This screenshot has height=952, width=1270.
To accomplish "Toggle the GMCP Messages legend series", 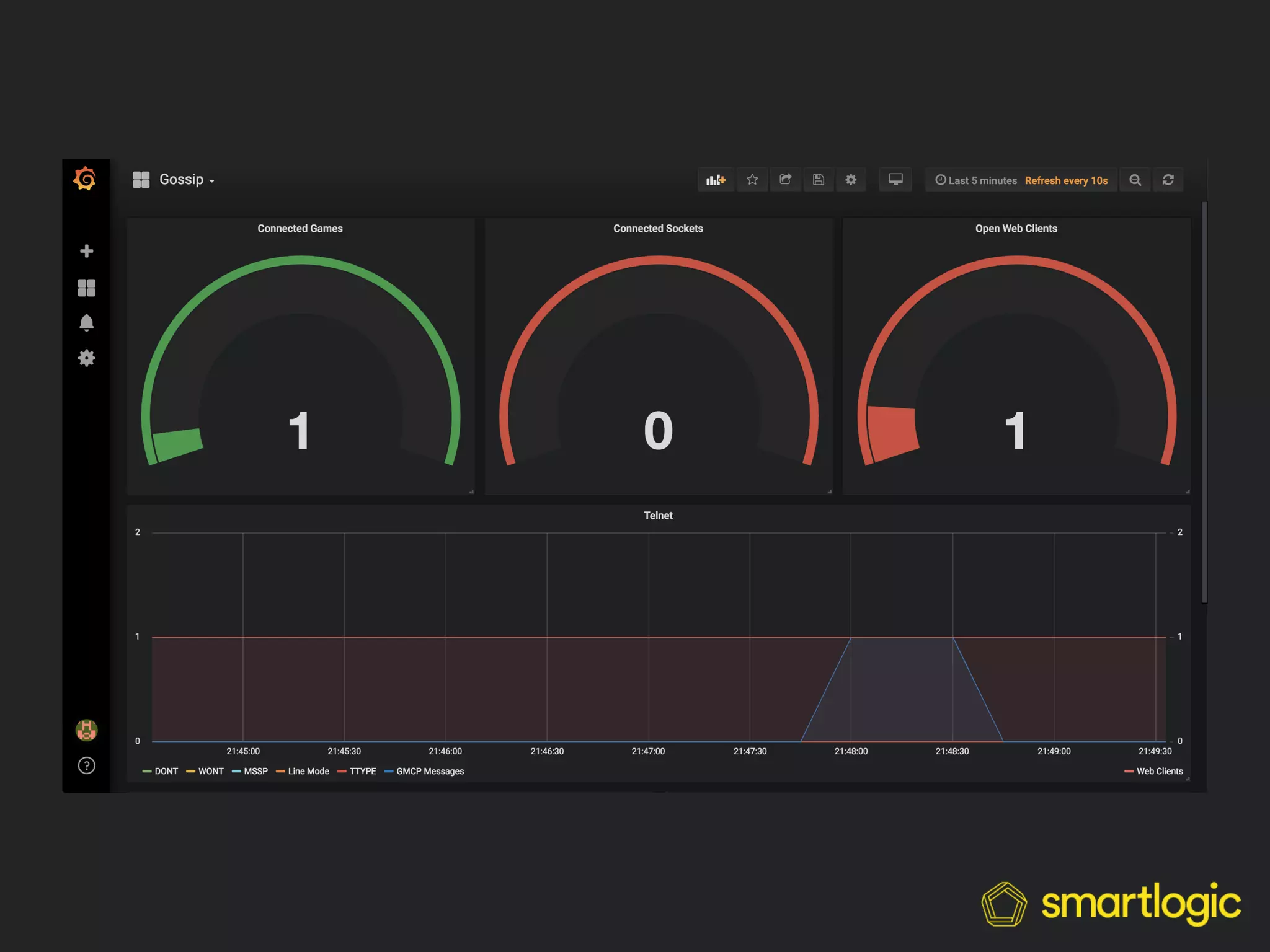I will (x=430, y=771).
